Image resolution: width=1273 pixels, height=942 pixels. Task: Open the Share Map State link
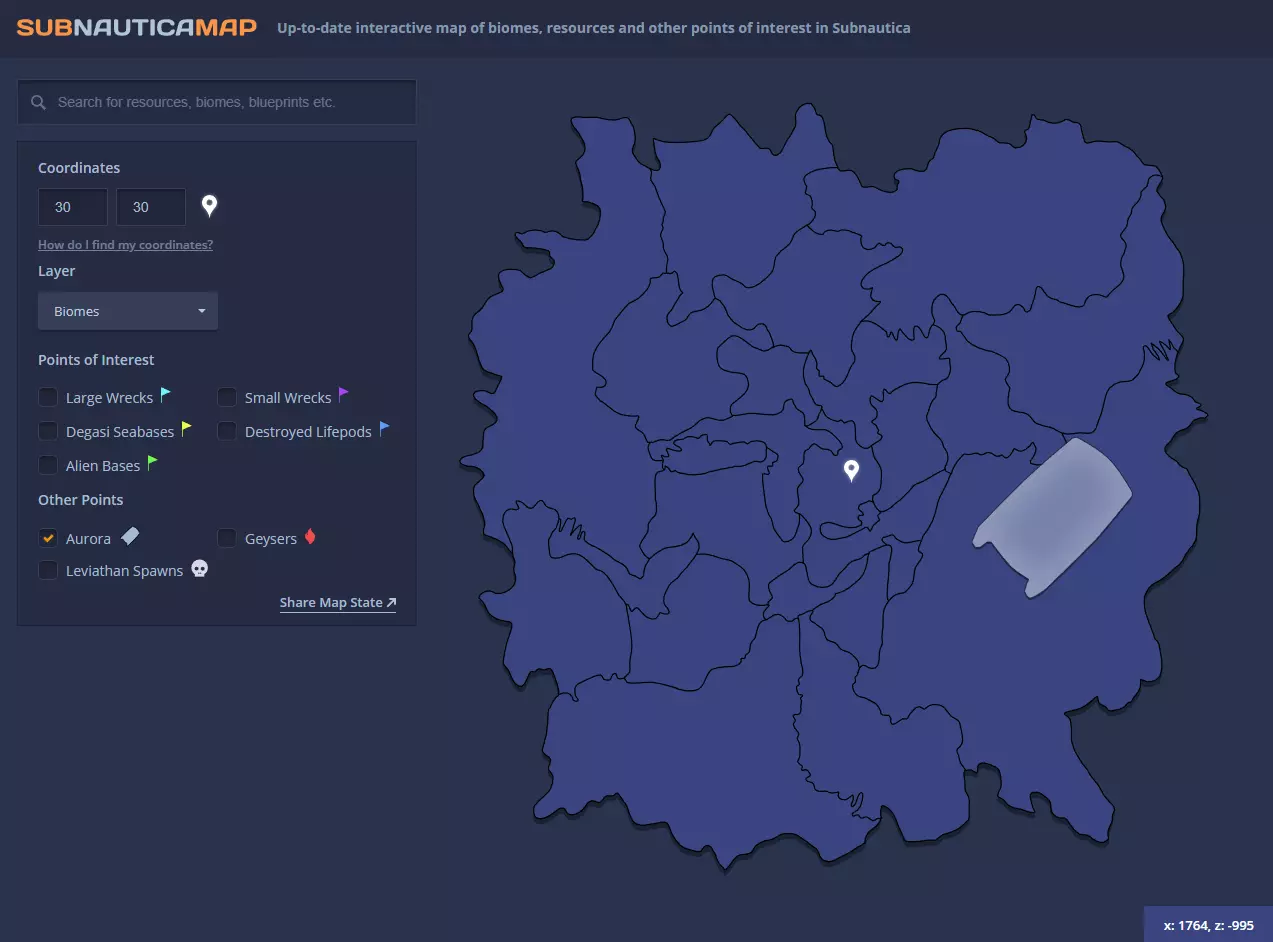point(338,602)
